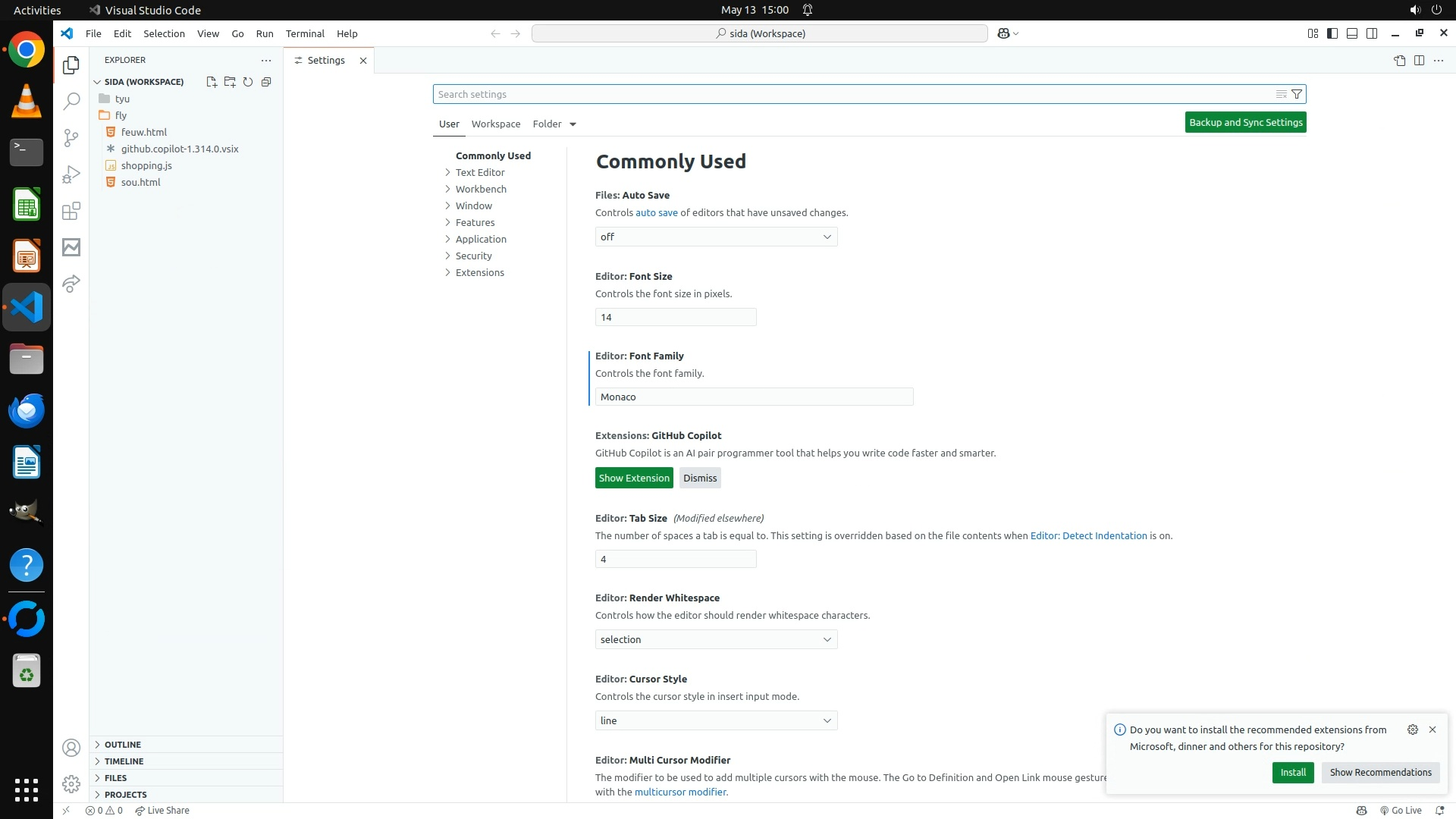Toggle the bottom panel layout button
This screenshot has height=819, width=1456.
click(x=1352, y=33)
